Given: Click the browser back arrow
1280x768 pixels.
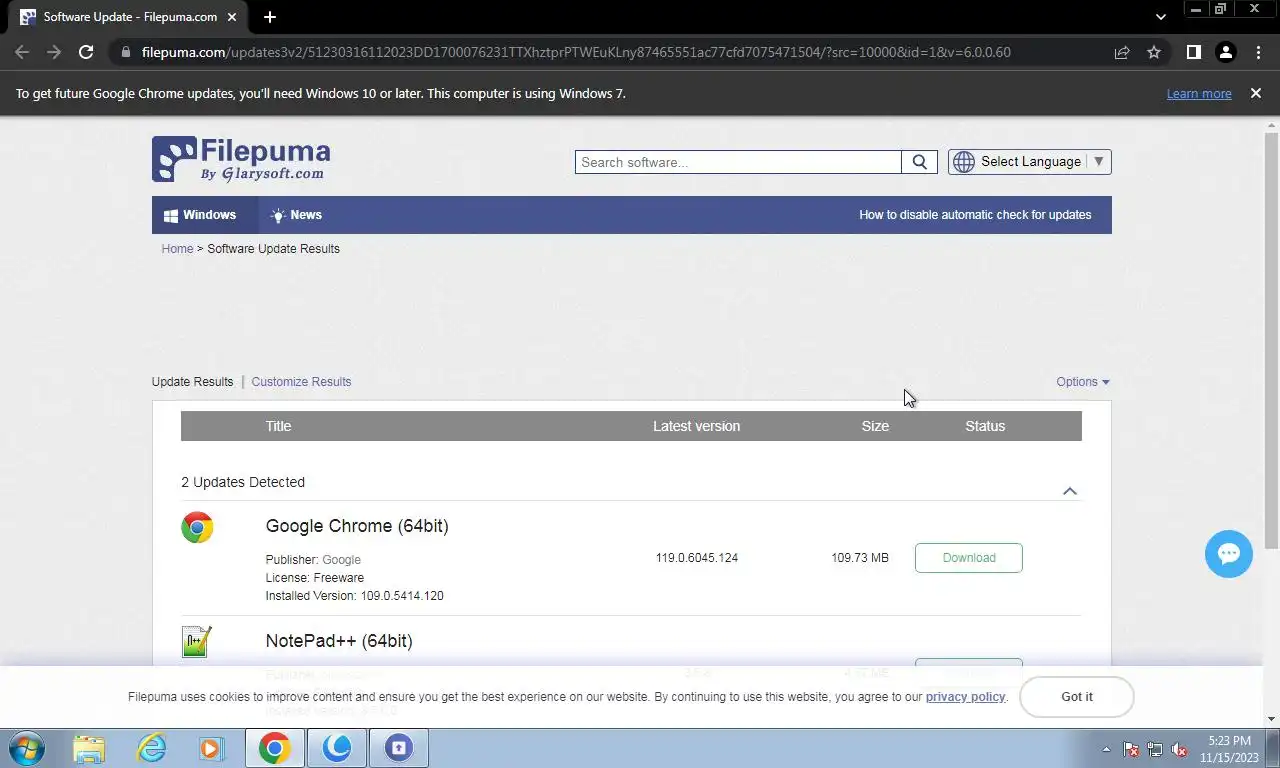Looking at the screenshot, I should [x=22, y=52].
